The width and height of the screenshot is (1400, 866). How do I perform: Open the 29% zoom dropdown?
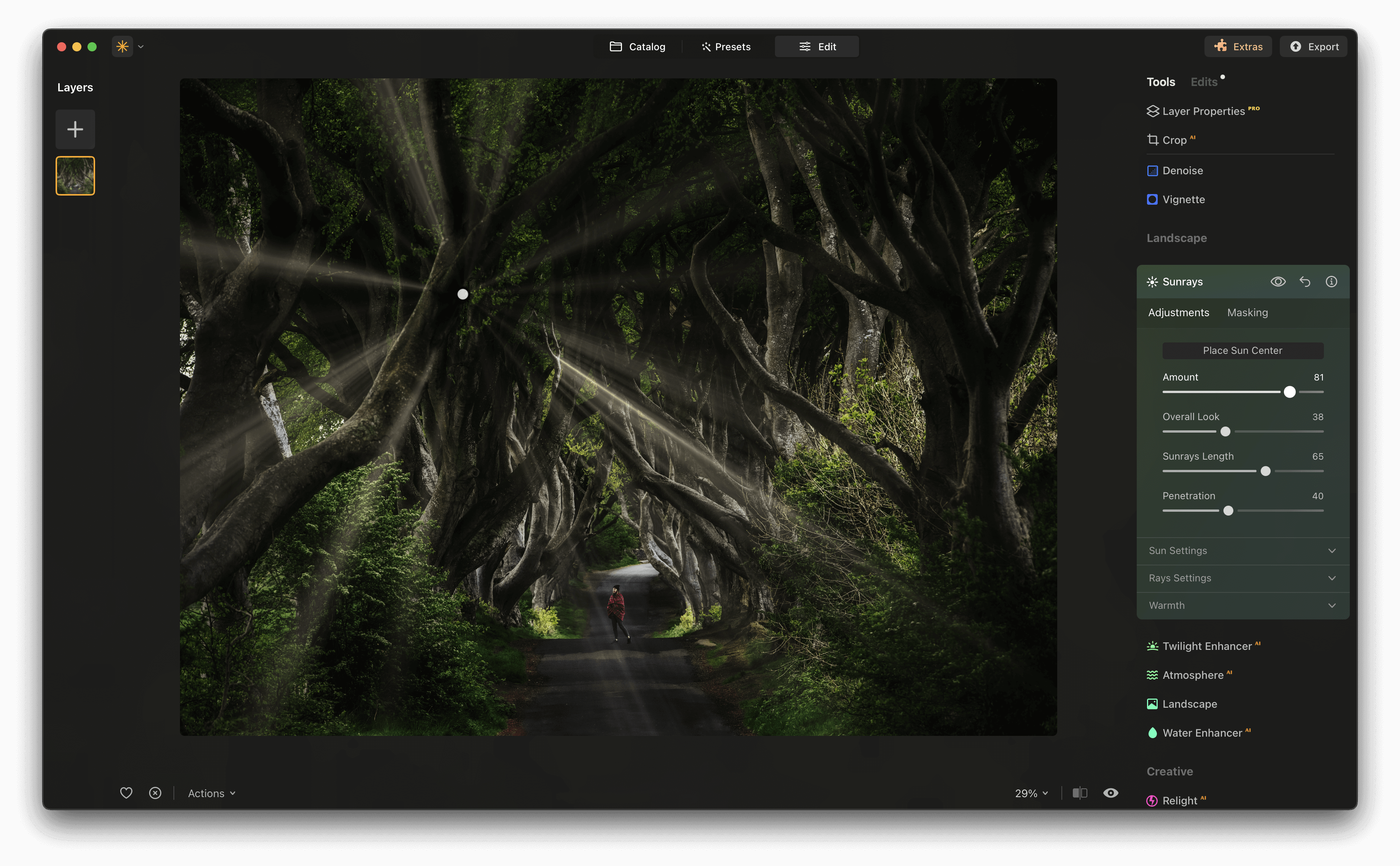pyautogui.click(x=1031, y=793)
